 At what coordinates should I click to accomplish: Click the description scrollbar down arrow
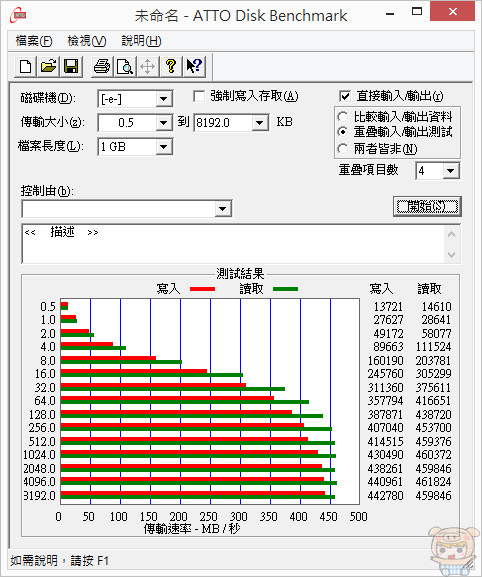[451, 254]
